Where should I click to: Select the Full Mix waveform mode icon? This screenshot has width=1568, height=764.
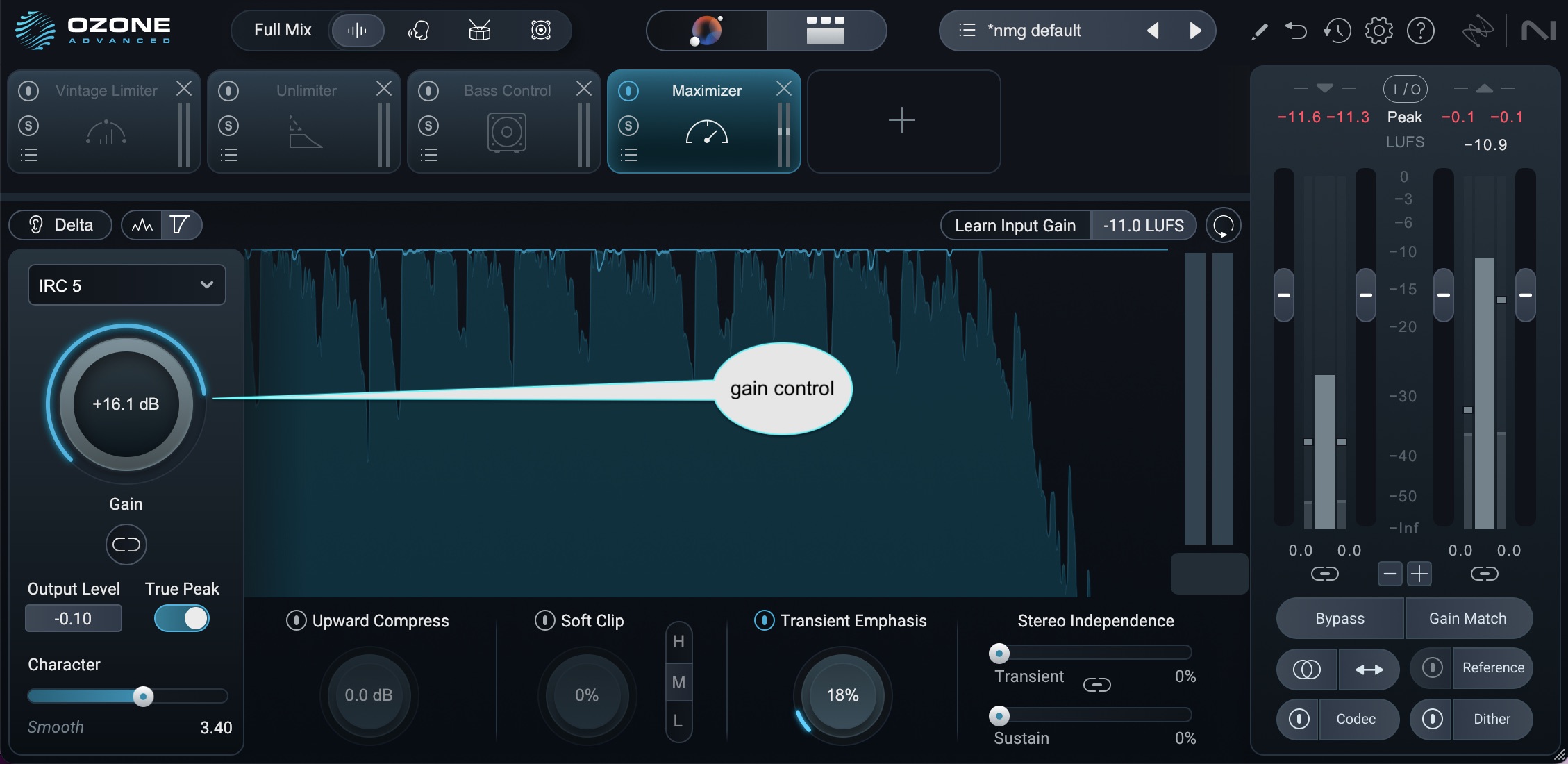pos(357,31)
